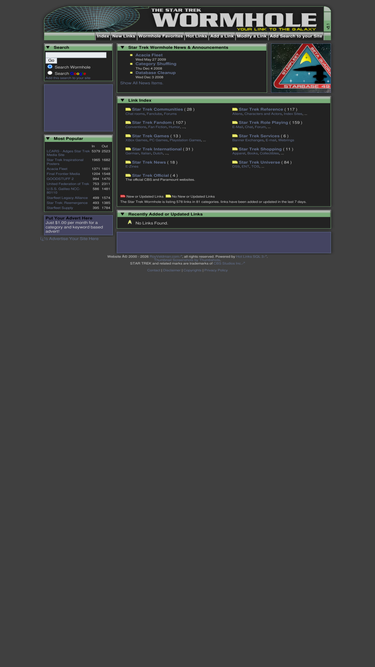The width and height of the screenshot is (375, 667).
Task: Click the Starfleet delta icon beside No Links Found
Action: pyautogui.click(x=130, y=222)
